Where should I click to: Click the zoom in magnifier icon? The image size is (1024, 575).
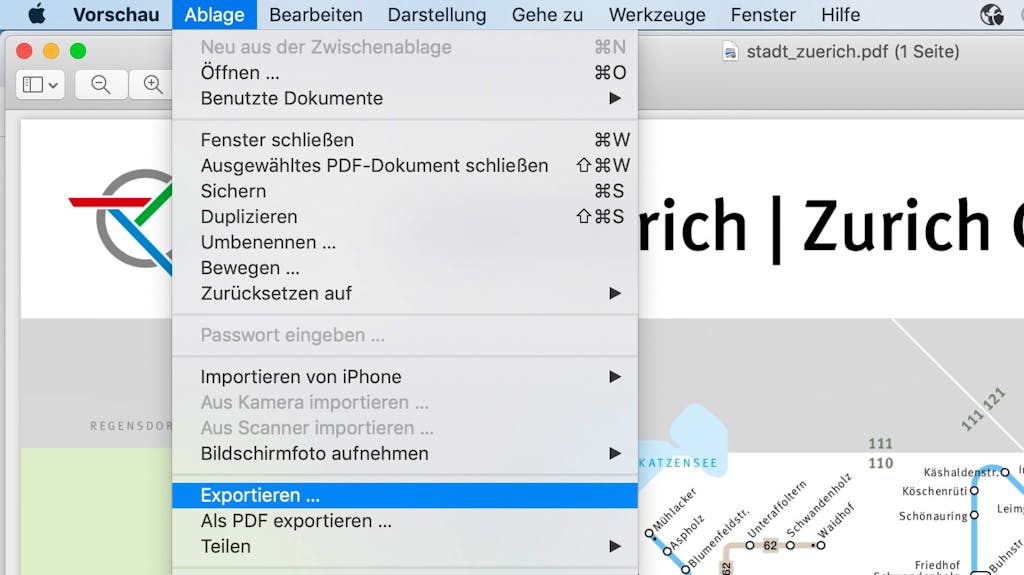152,84
